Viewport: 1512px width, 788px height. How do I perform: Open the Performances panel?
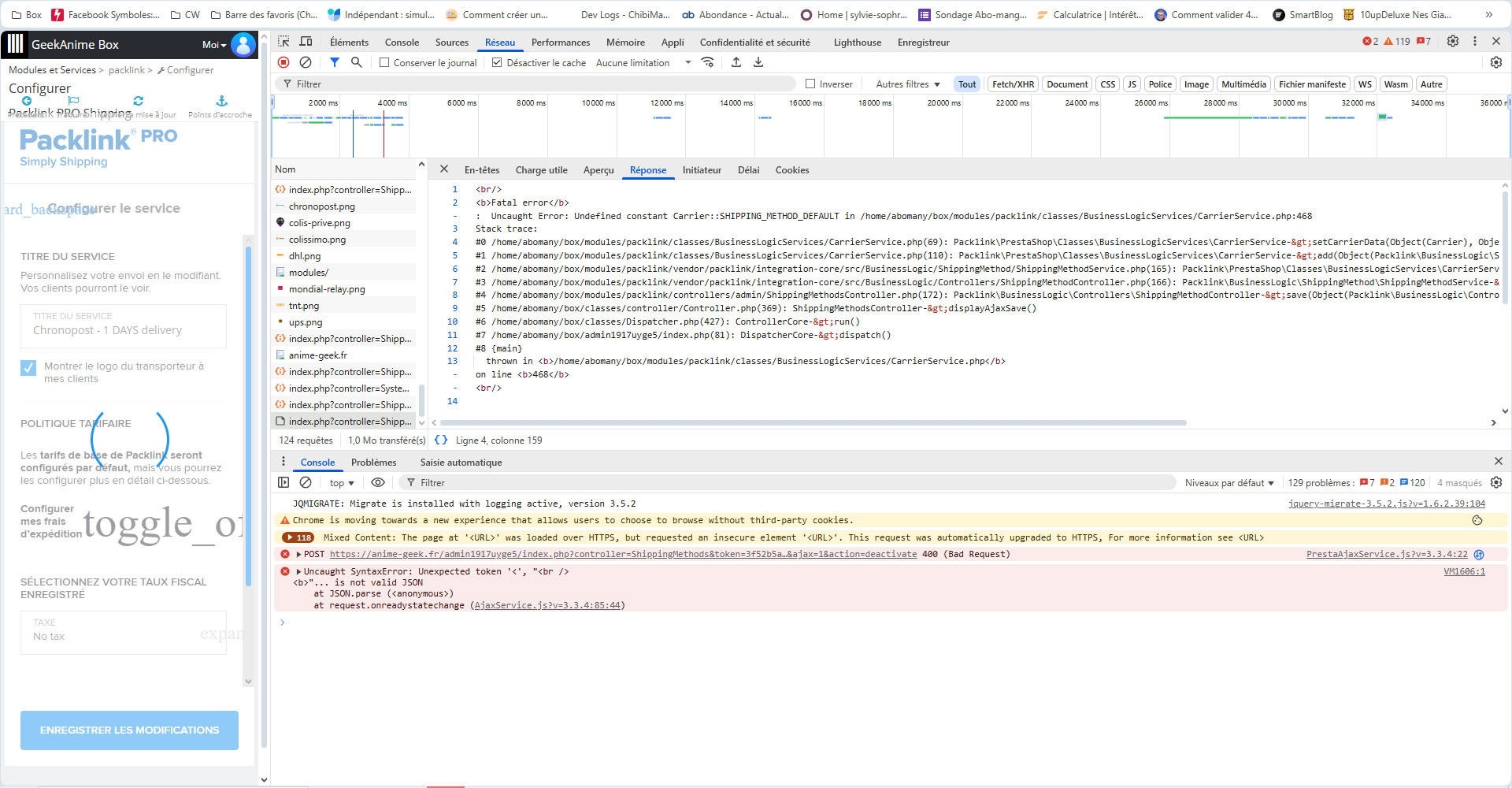pos(561,42)
